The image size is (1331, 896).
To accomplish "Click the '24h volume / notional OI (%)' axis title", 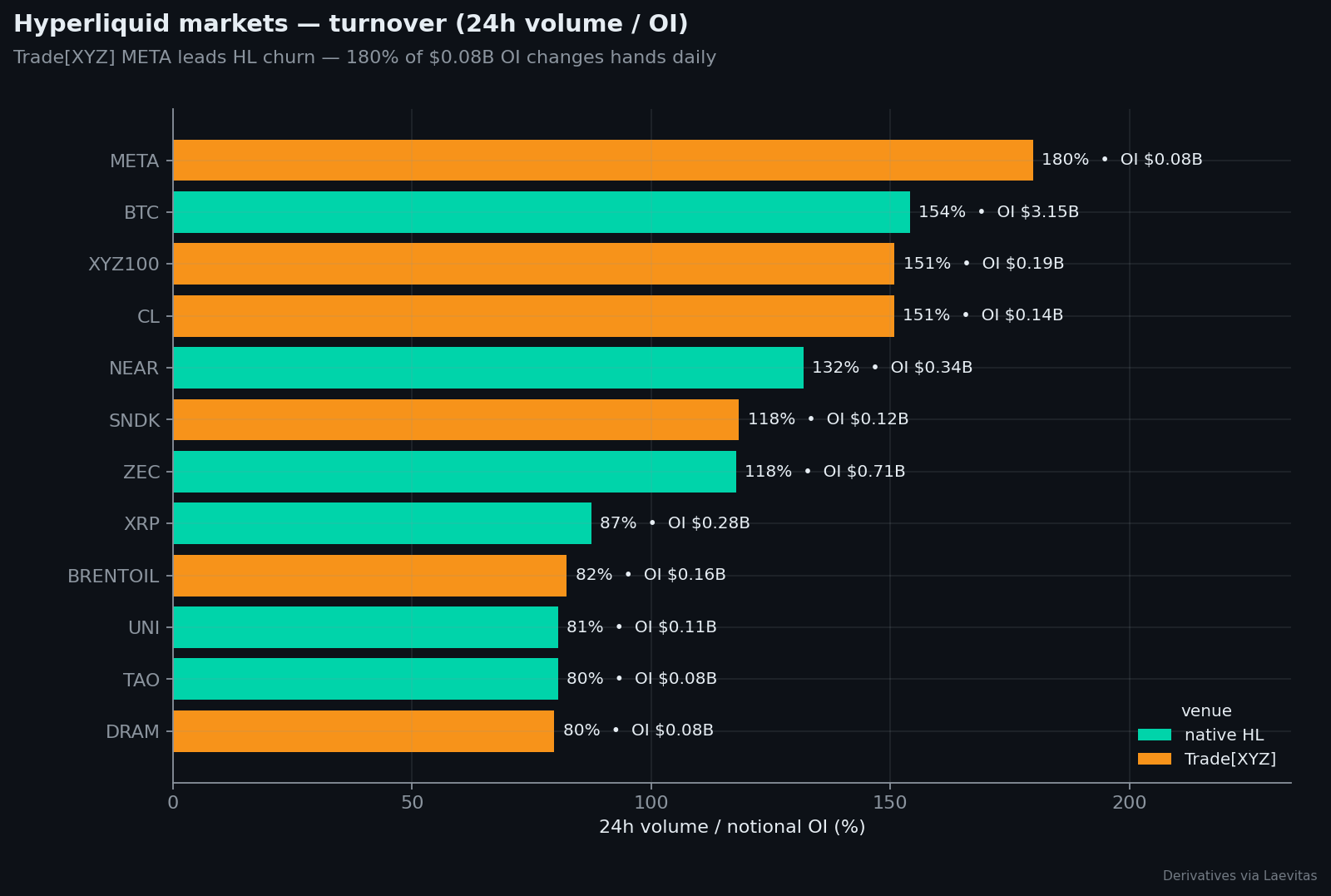I will 732,827.
